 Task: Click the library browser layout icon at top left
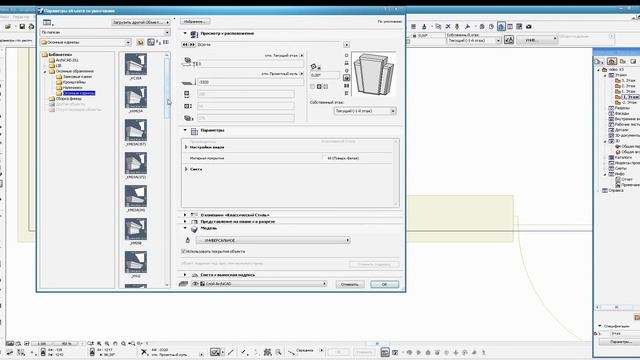pyautogui.click(x=48, y=22)
